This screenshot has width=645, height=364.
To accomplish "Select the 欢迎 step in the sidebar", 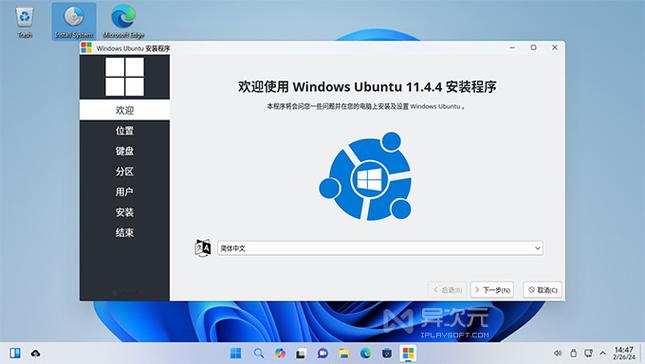I will pyautogui.click(x=125, y=110).
